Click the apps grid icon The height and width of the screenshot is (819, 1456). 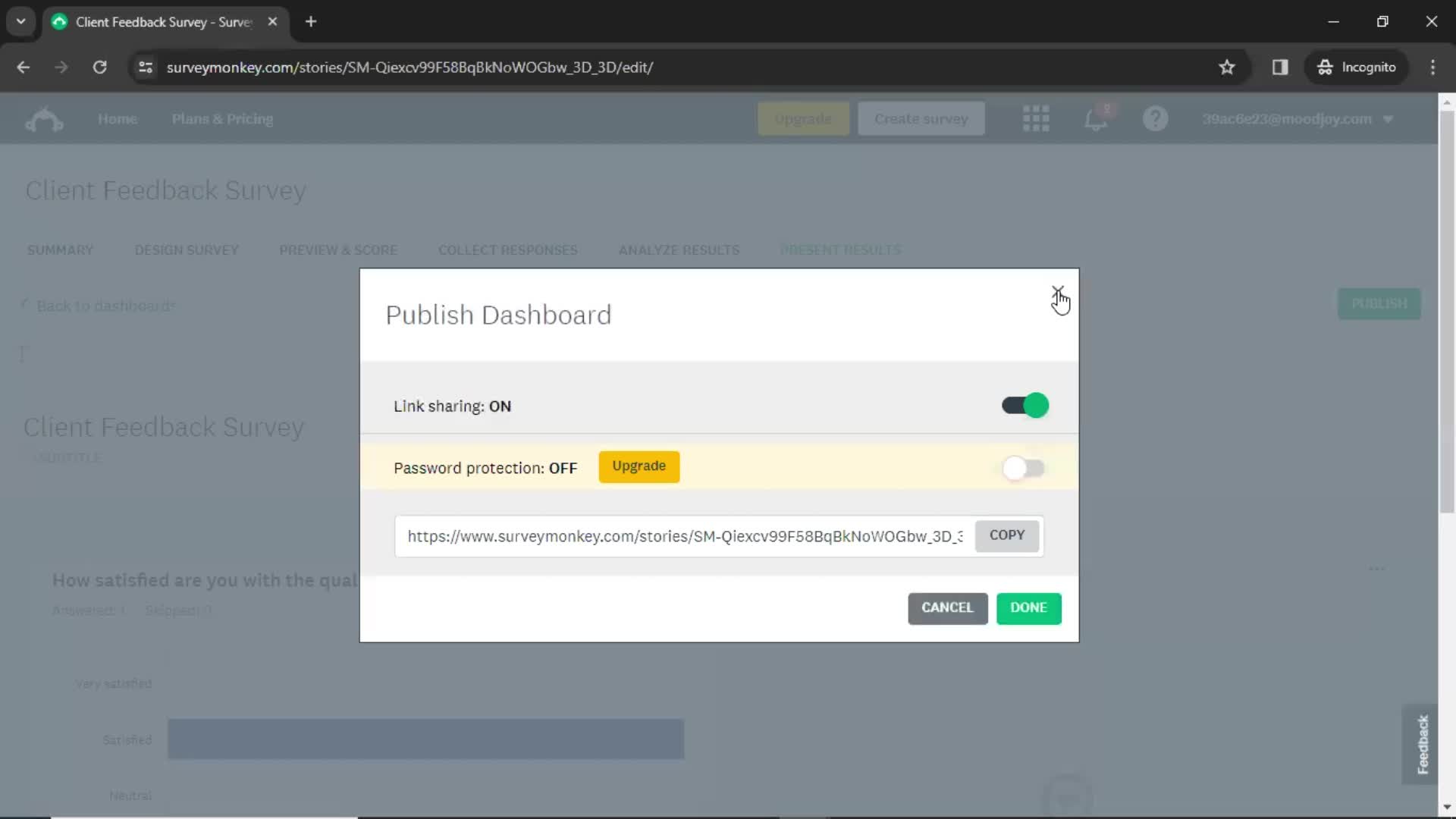point(1037,119)
